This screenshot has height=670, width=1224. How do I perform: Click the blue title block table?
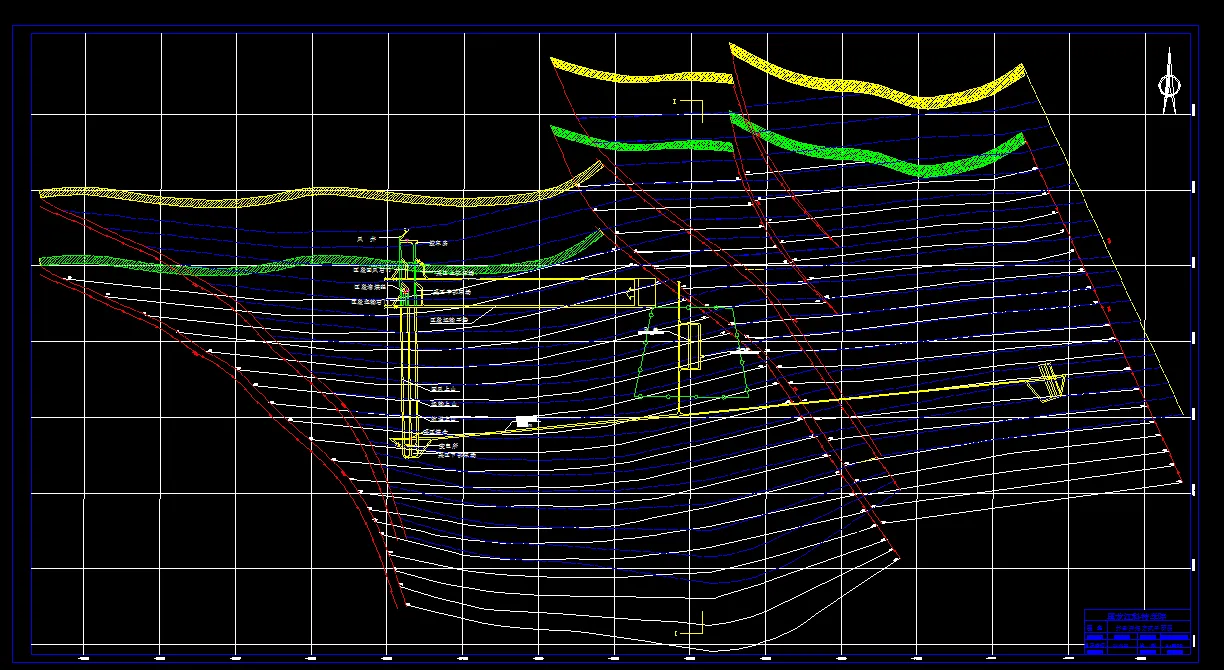1137,631
